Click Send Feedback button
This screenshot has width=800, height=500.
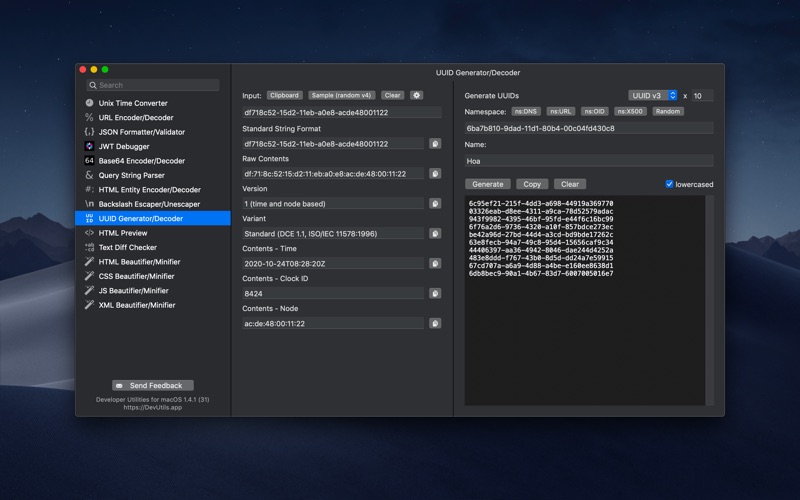153,385
